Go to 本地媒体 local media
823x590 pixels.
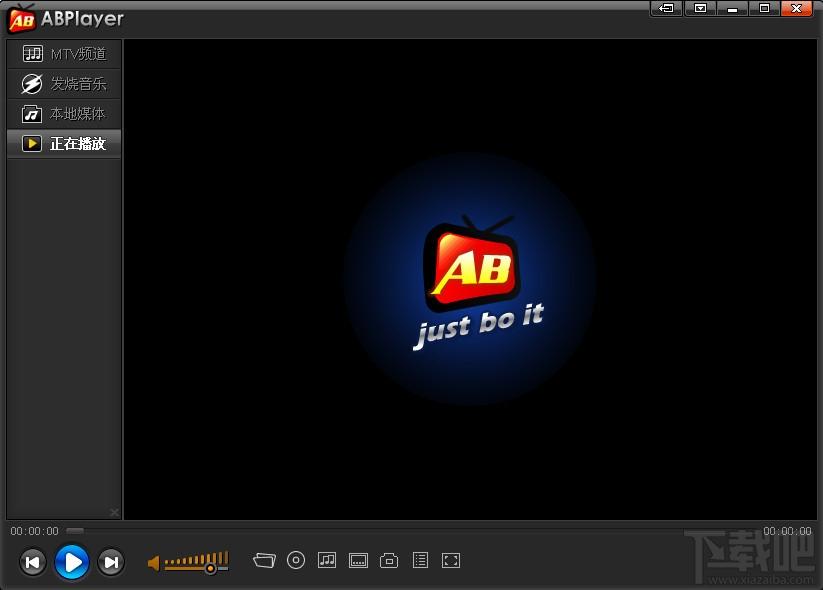click(x=64, y=114)
